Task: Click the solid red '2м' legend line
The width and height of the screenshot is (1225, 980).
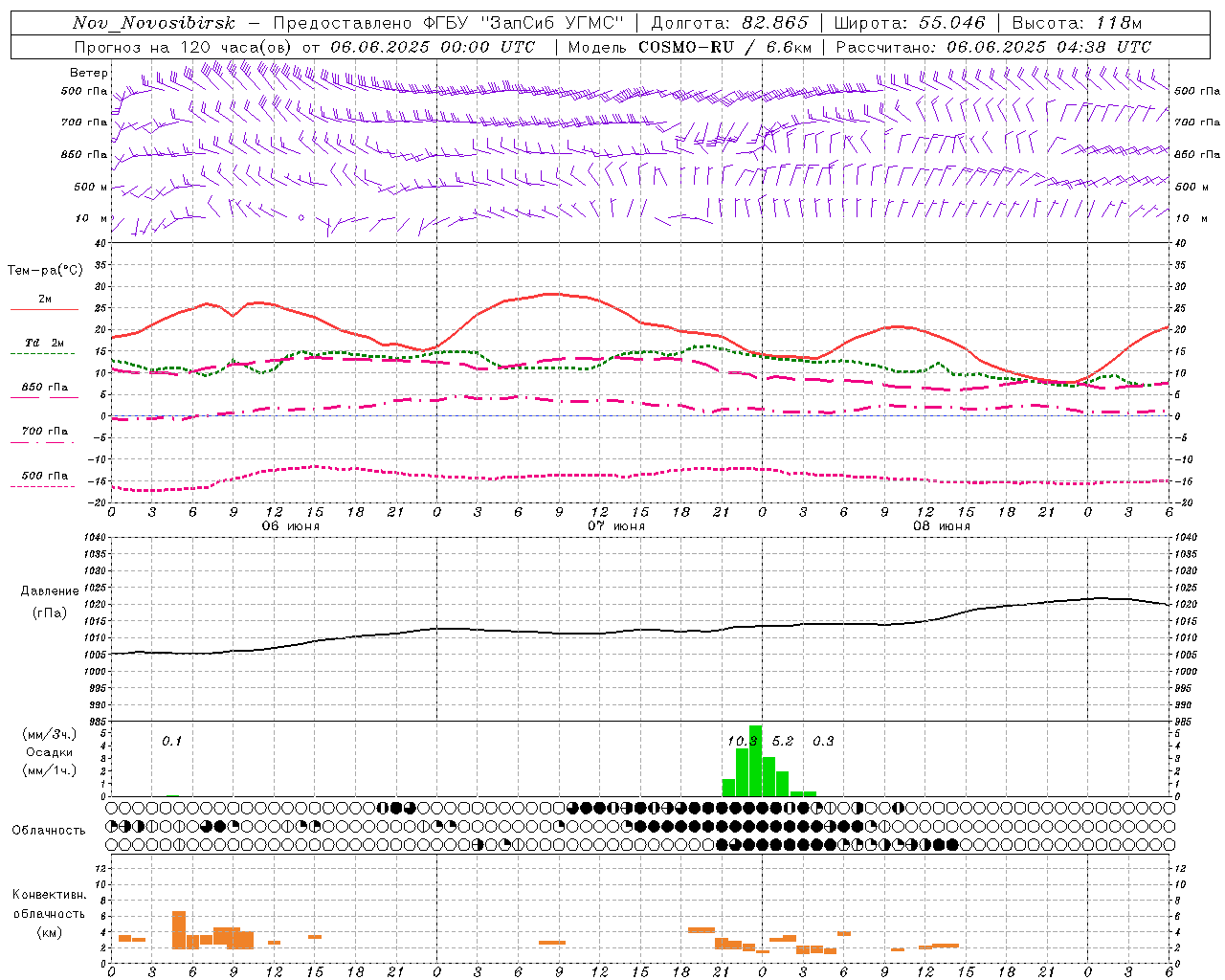Action: pos(44,309)
